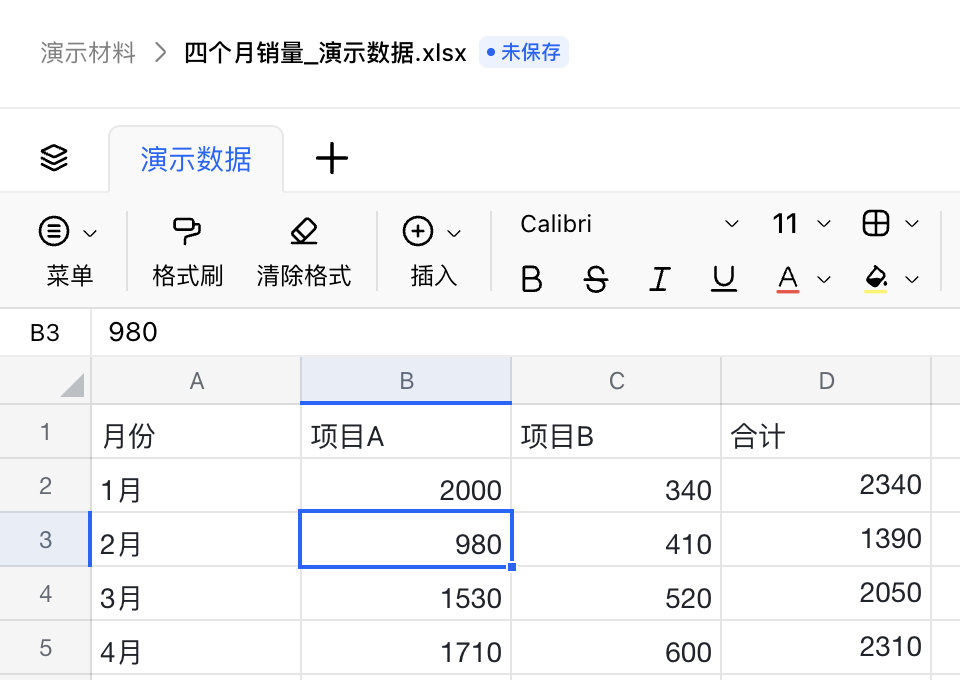Screen dimensions: 960x680
Task: Click the 2月 cell
Action: (196, 539)
